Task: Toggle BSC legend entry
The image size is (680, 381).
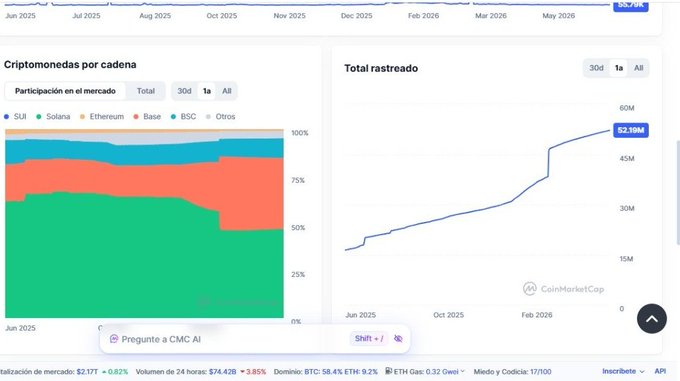Action: 183,117
